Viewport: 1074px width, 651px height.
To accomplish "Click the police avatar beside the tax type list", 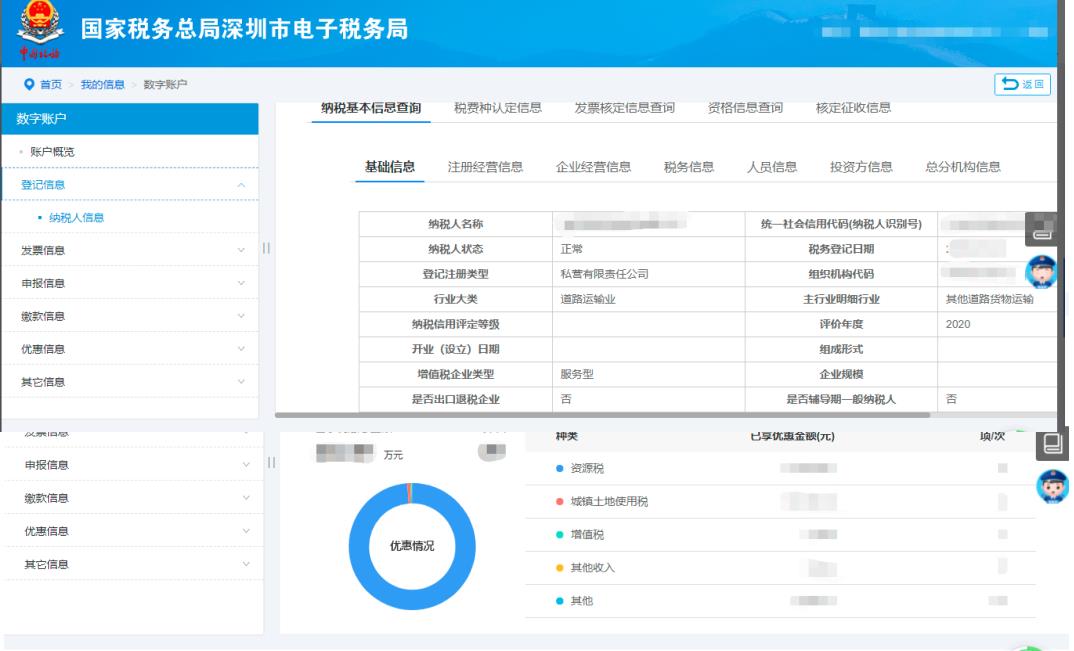I will [1054, 485].
